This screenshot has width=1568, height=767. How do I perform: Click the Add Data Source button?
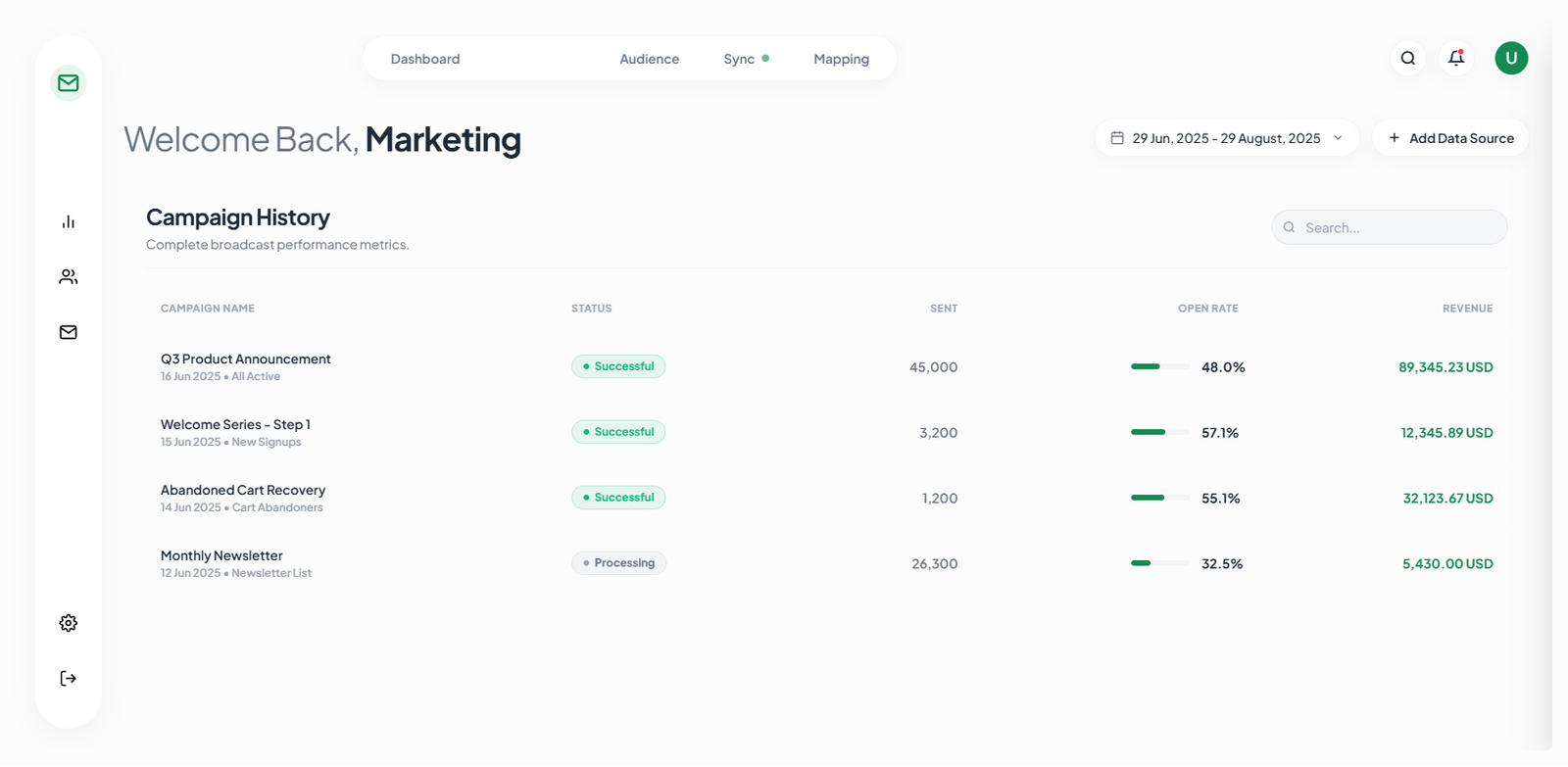(1450, 138)
